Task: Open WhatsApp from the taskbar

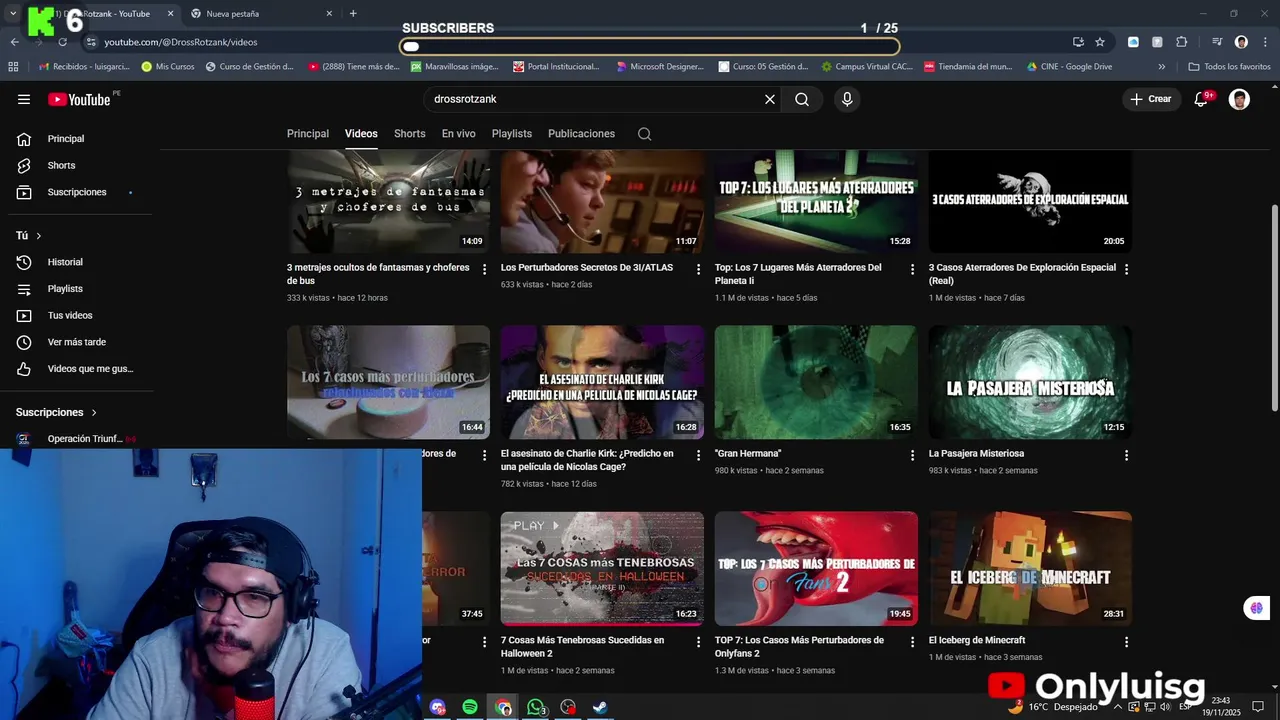Action: (x=536, y=707)
